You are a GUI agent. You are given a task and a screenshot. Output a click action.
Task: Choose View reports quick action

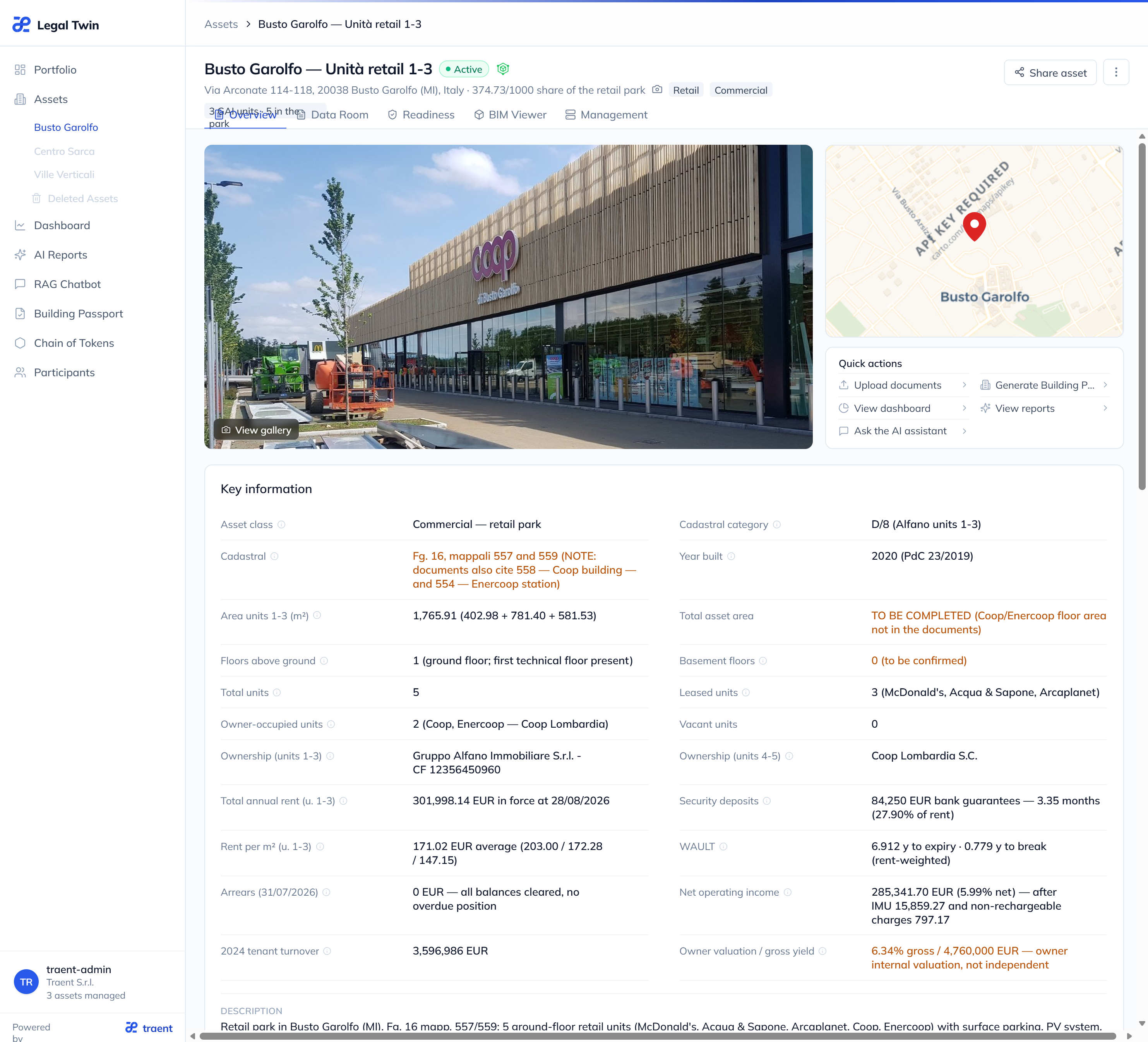point(1044,408)
